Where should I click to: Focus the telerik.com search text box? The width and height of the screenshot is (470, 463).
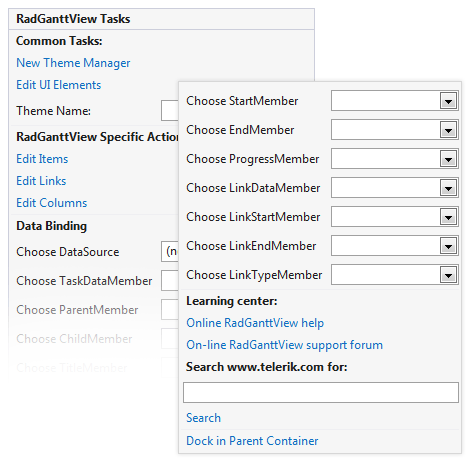pyautogui.click(x=321, y=393)
